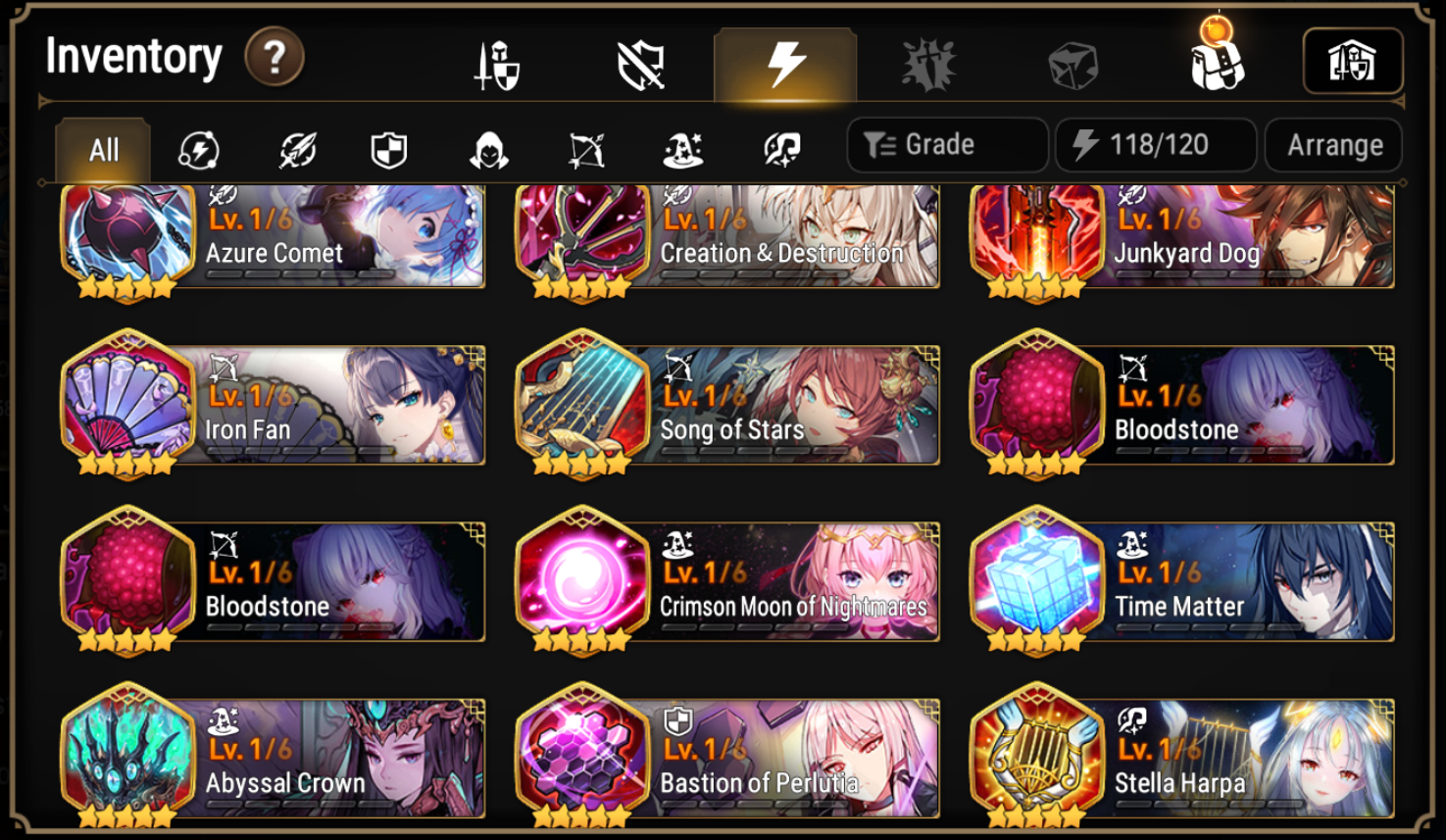The width and height of the screenshot is (1446, 840).
Task: Switch to sword and shield equipment tab
Action: click(x=497, y=66)
